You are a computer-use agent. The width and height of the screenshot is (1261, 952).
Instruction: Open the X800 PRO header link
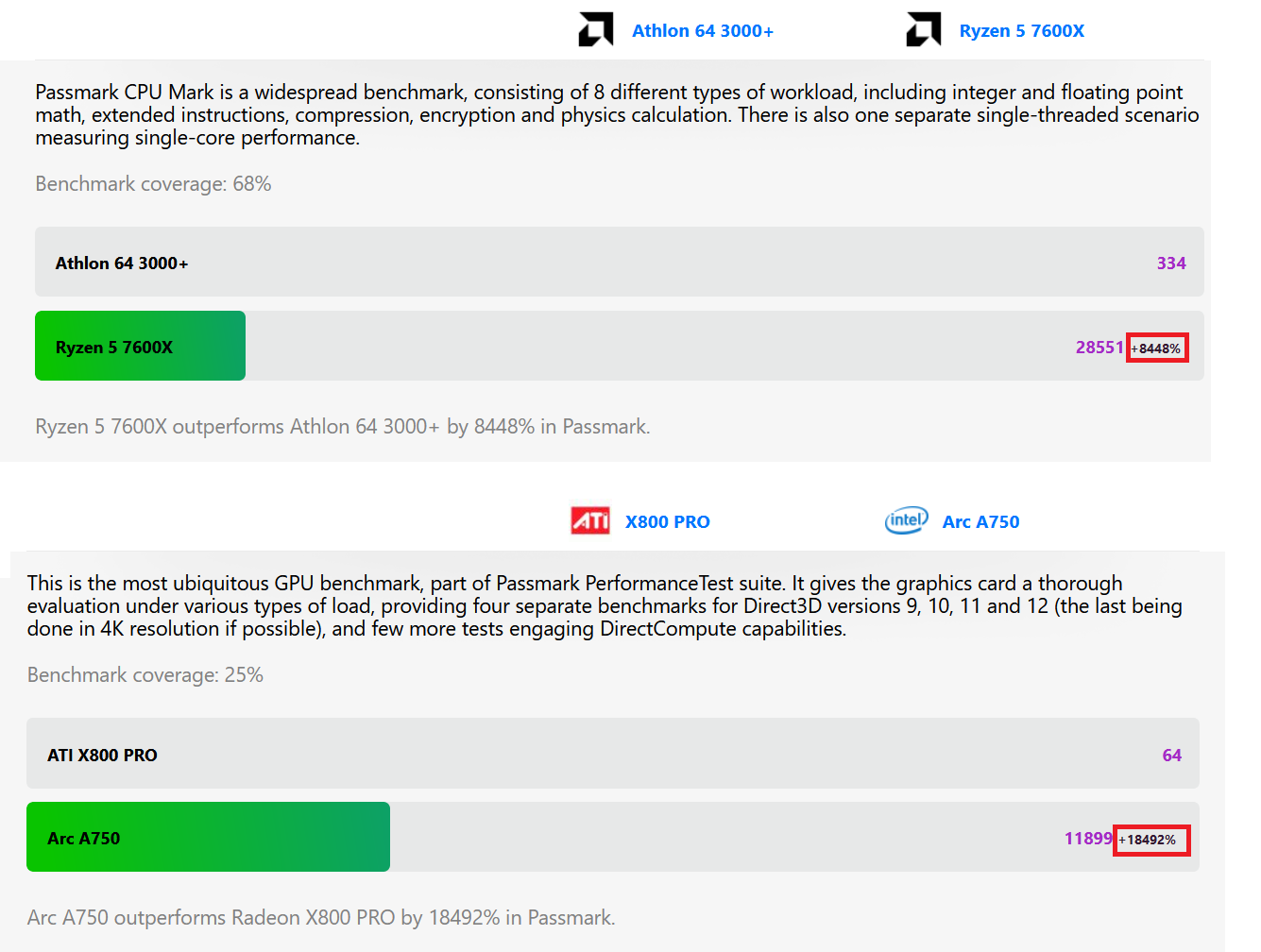tap(667, 522)
